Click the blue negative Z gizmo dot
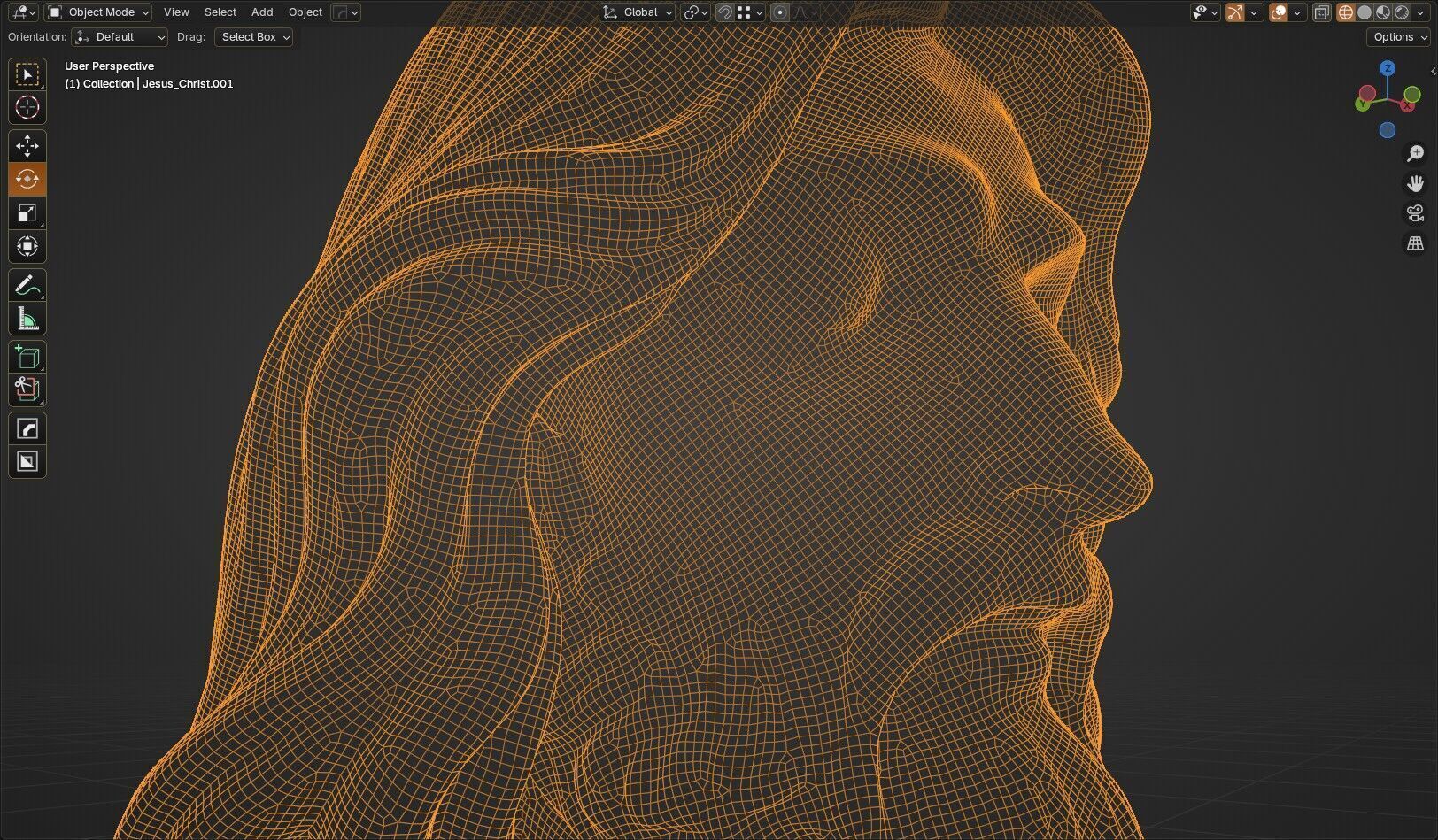Image resolution: width=1438 pixels, height=840 pixels. (x=1388, y=130)
